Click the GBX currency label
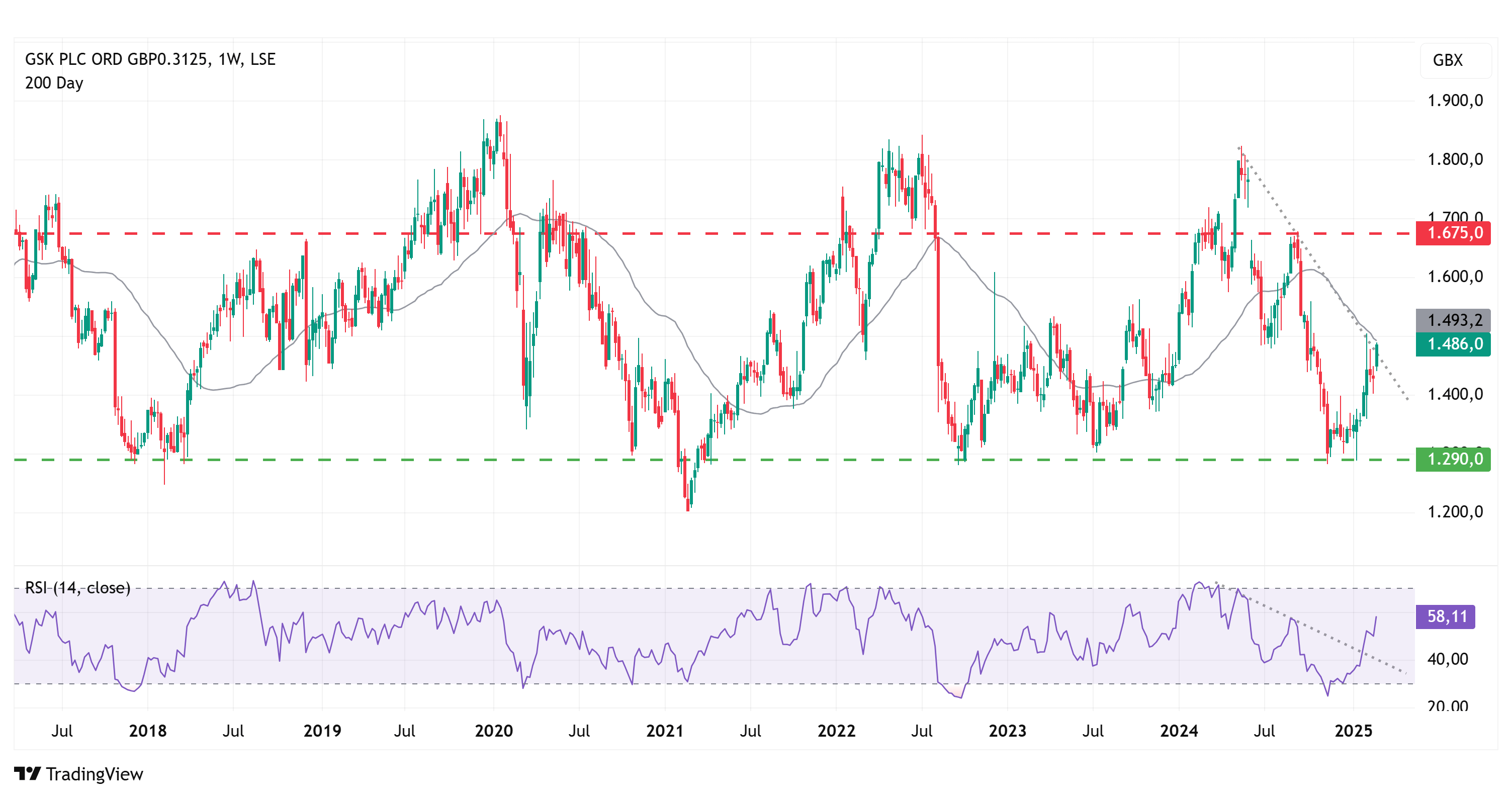This screenshot has height=798, width=1512. [x=1448, y=60]
